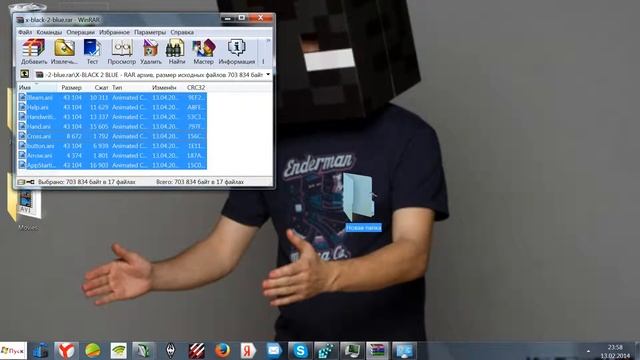Open Yandex Browser from the taskbar
The width and height of the screenshot is (640, 360).
pyautogui.click(x=66, y=351)
